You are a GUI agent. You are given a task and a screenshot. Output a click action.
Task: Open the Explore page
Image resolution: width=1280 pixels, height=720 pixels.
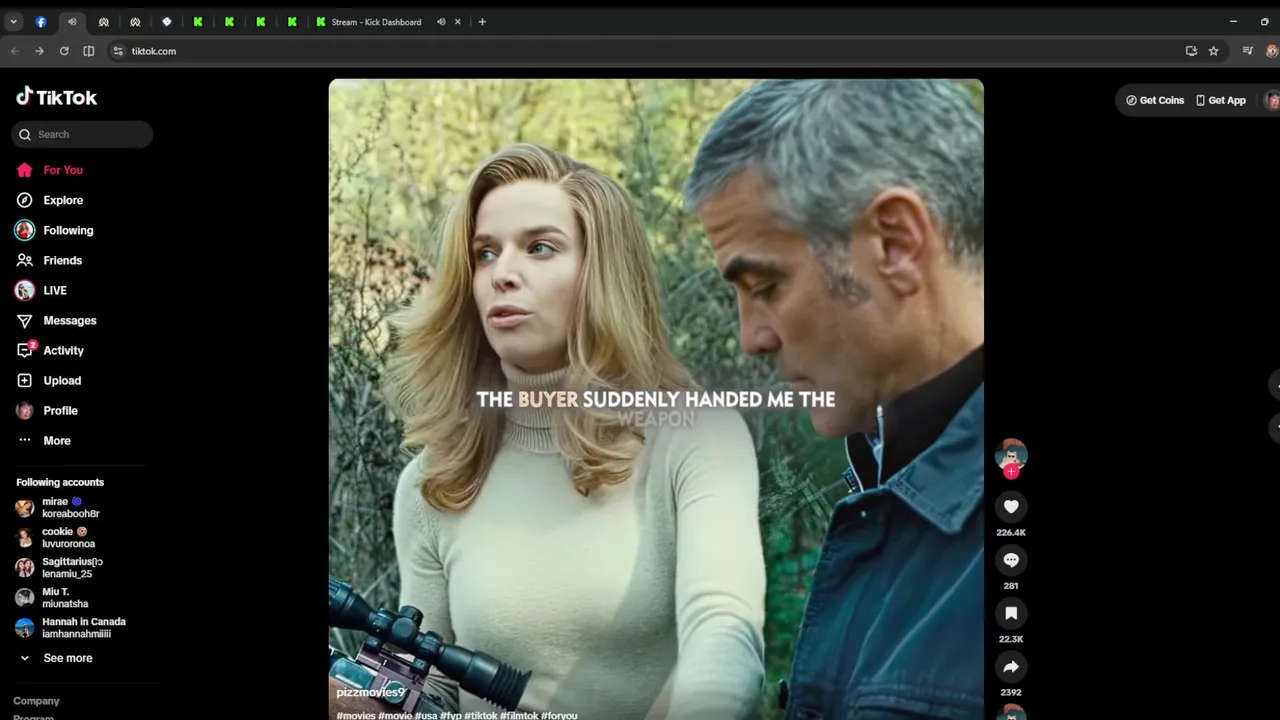50,200
